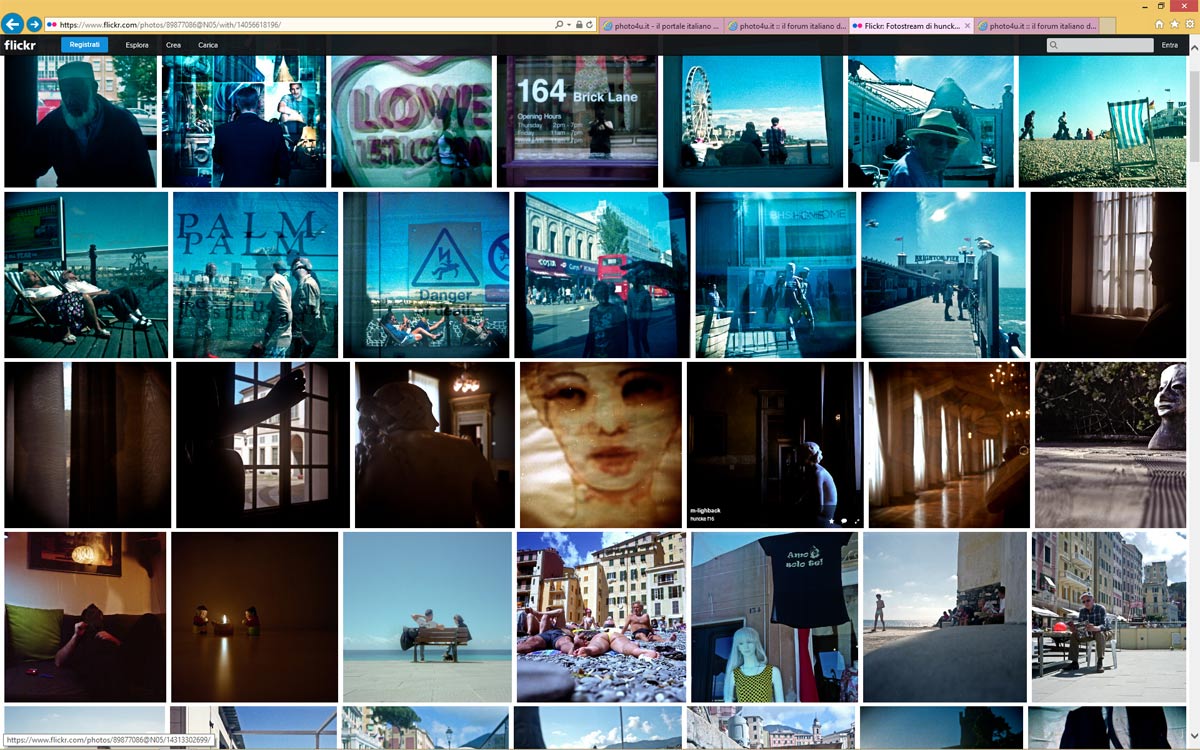Click the browser Back arrow button

13,24
